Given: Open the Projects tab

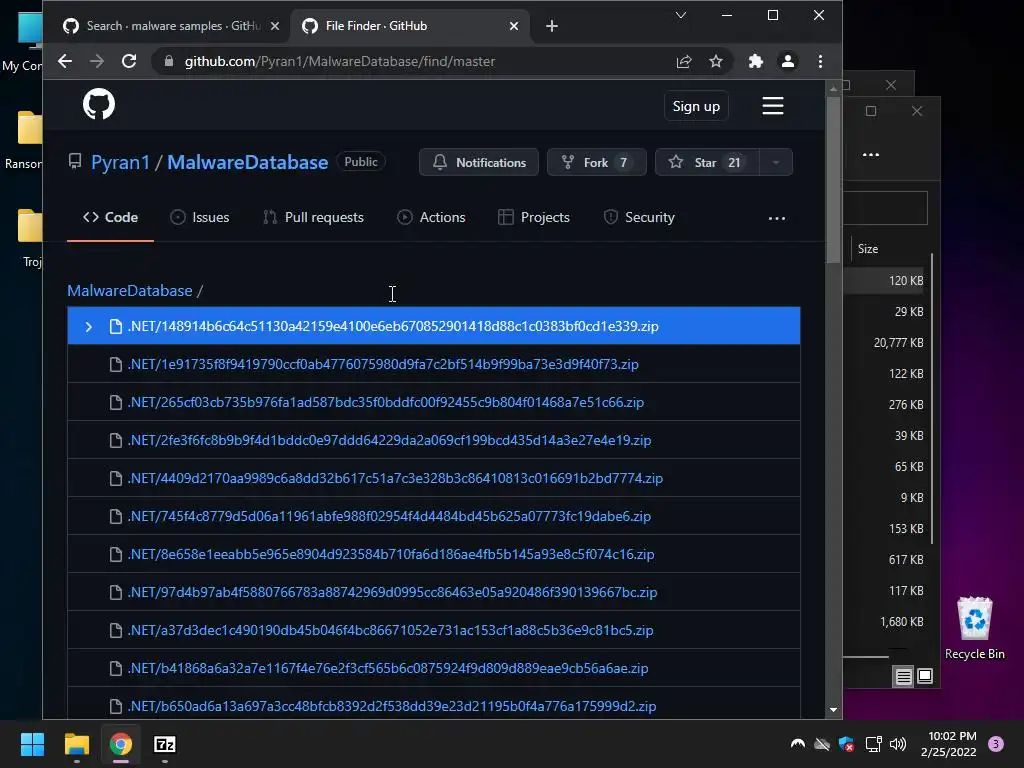Looking at the screenshot, I should tap(534, 217).
